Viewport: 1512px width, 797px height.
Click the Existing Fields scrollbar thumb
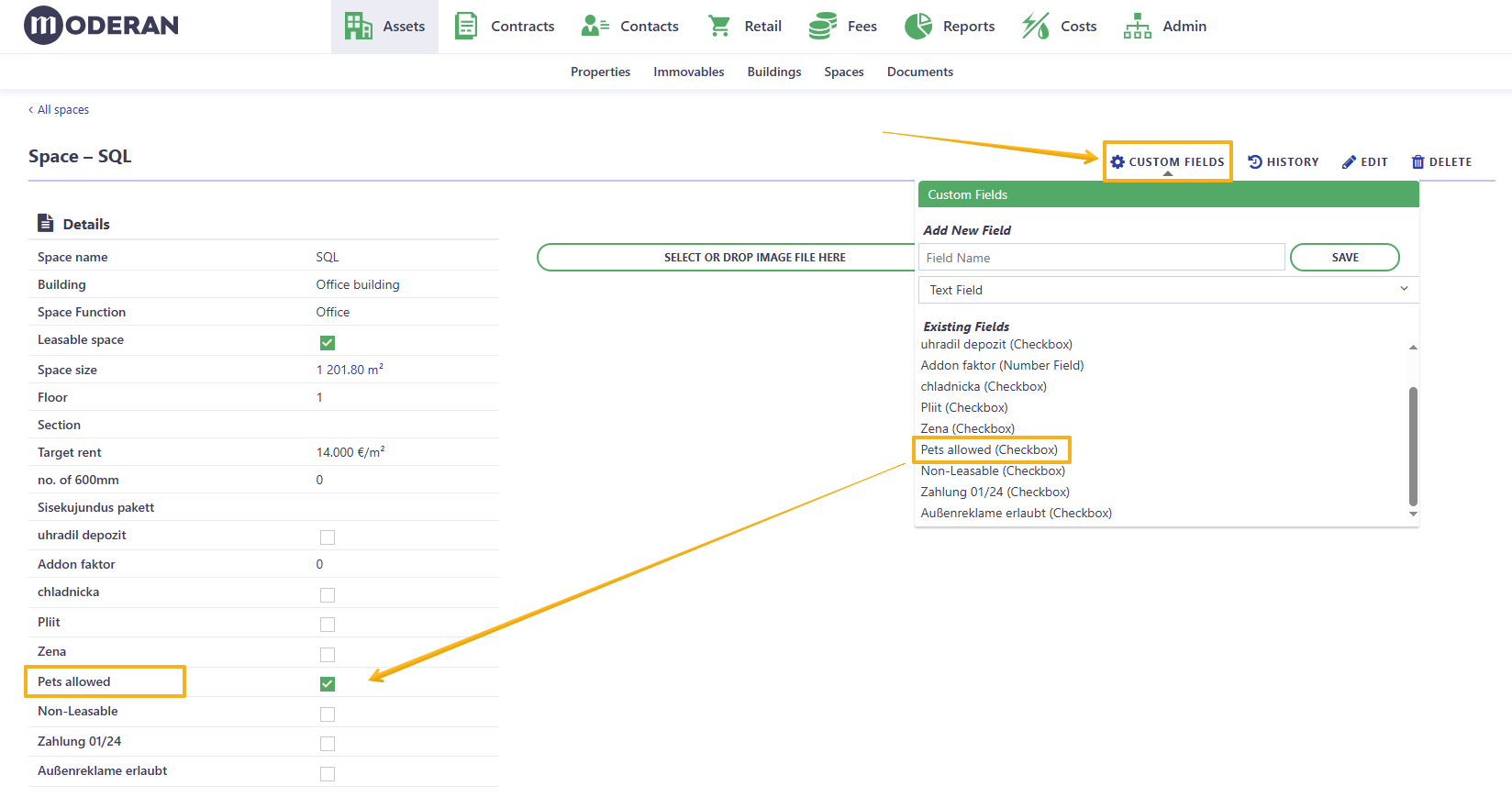[1413, 446]
